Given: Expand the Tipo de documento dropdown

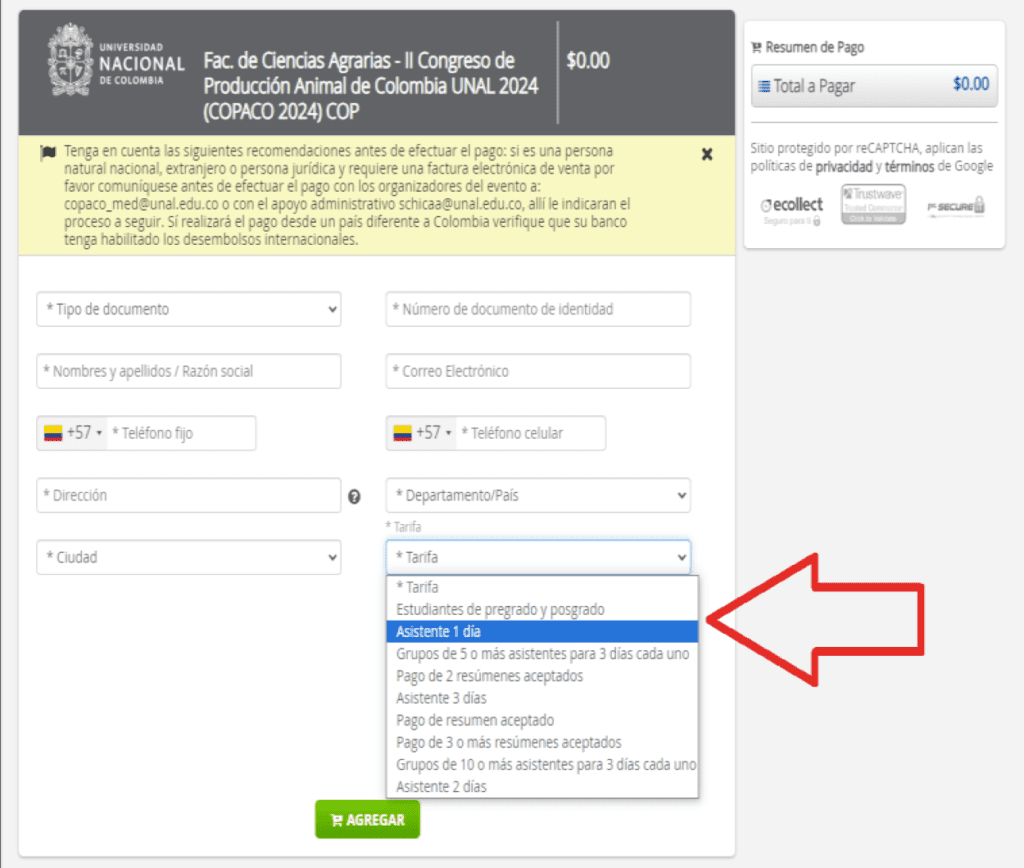Looking at the screenshot, I should (x=188, y=309).
